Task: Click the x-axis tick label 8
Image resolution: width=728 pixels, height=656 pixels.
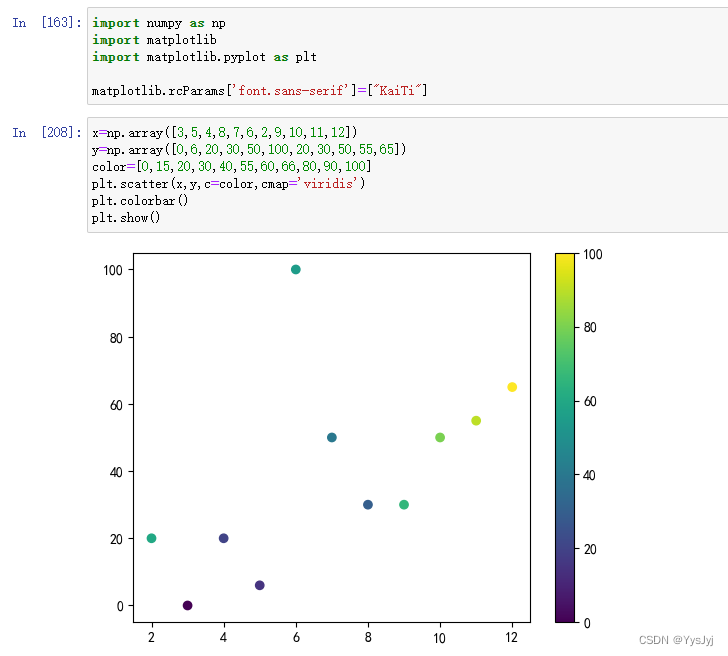Action: [368, 637]
